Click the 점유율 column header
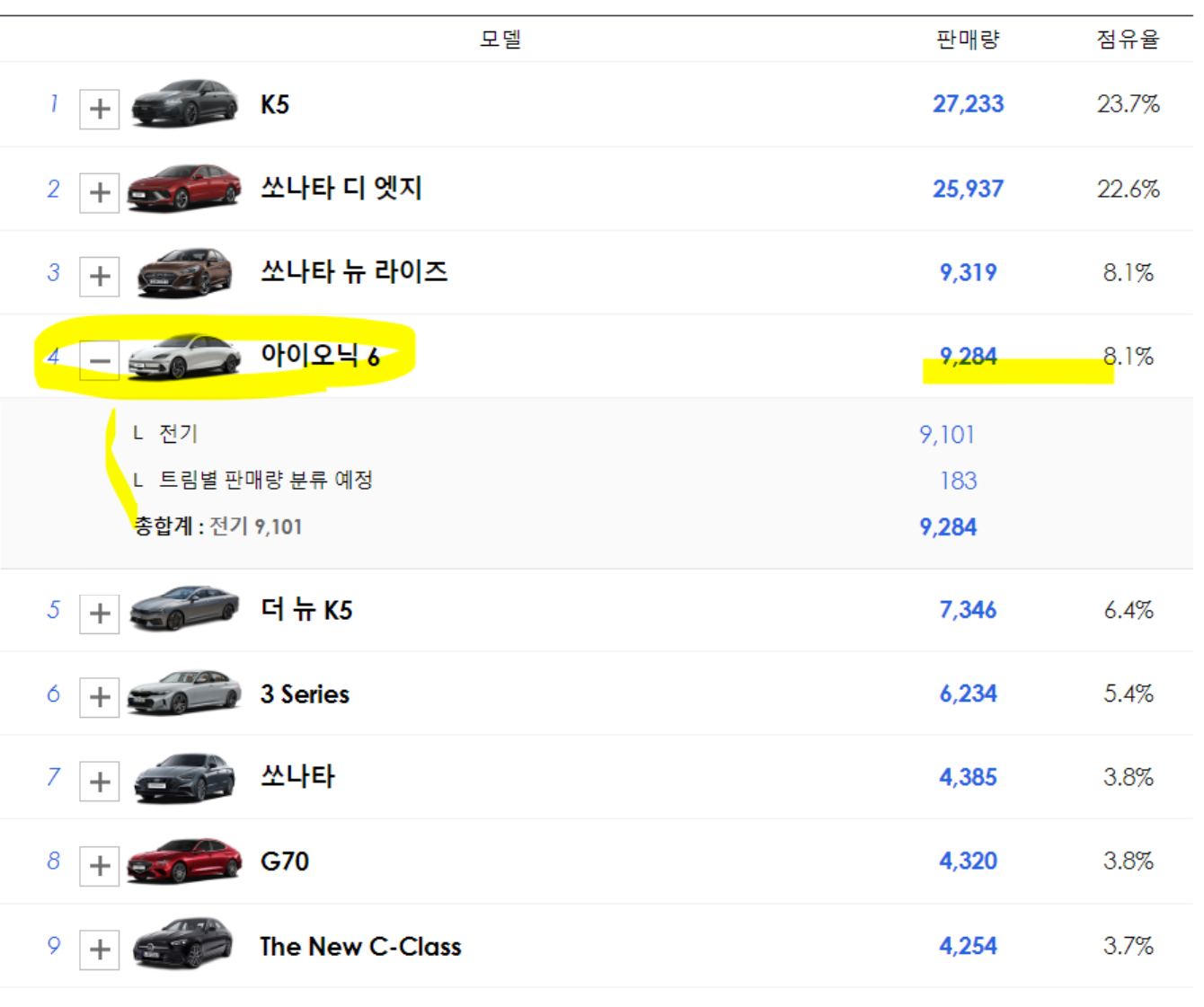Screen dimensions: 1204x1007 click(1128, 40)
